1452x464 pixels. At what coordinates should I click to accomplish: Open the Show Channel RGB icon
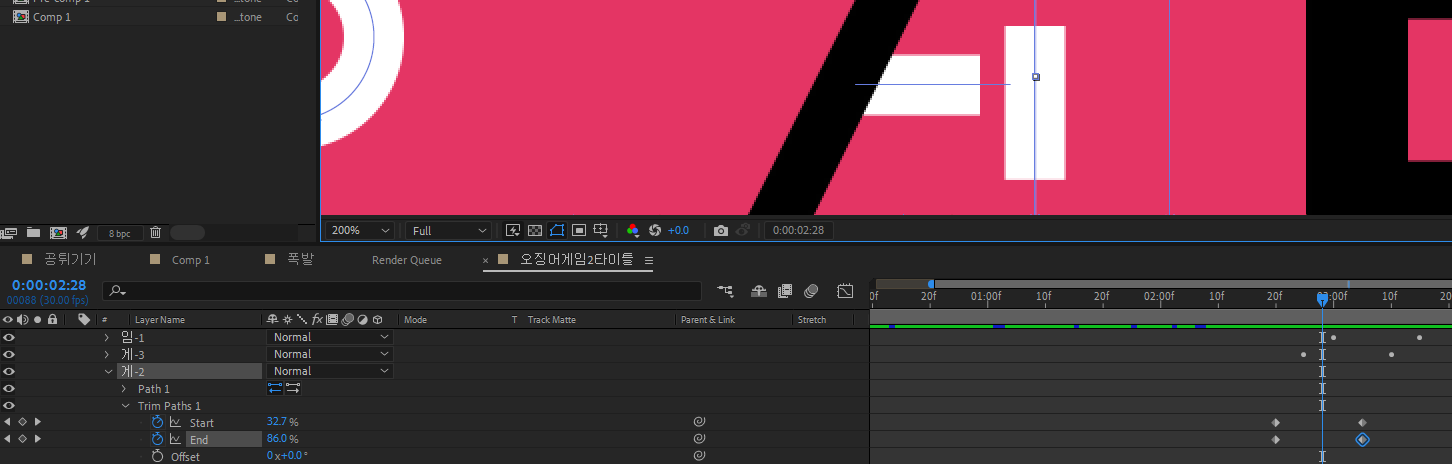click(632, 230)
